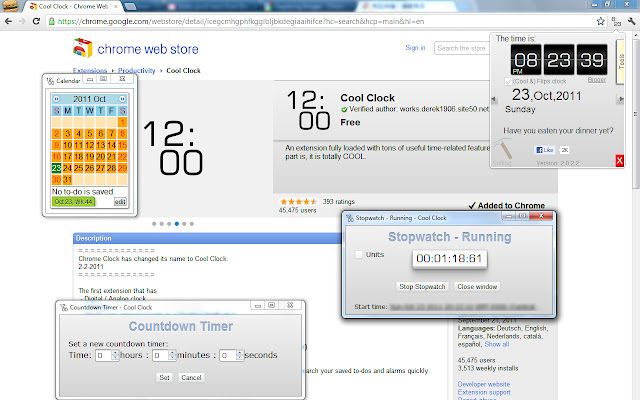Select the last screenshot carousel dot
Image resolution: width=640 pixels, height=400 pixels.
tap(192, 224)
